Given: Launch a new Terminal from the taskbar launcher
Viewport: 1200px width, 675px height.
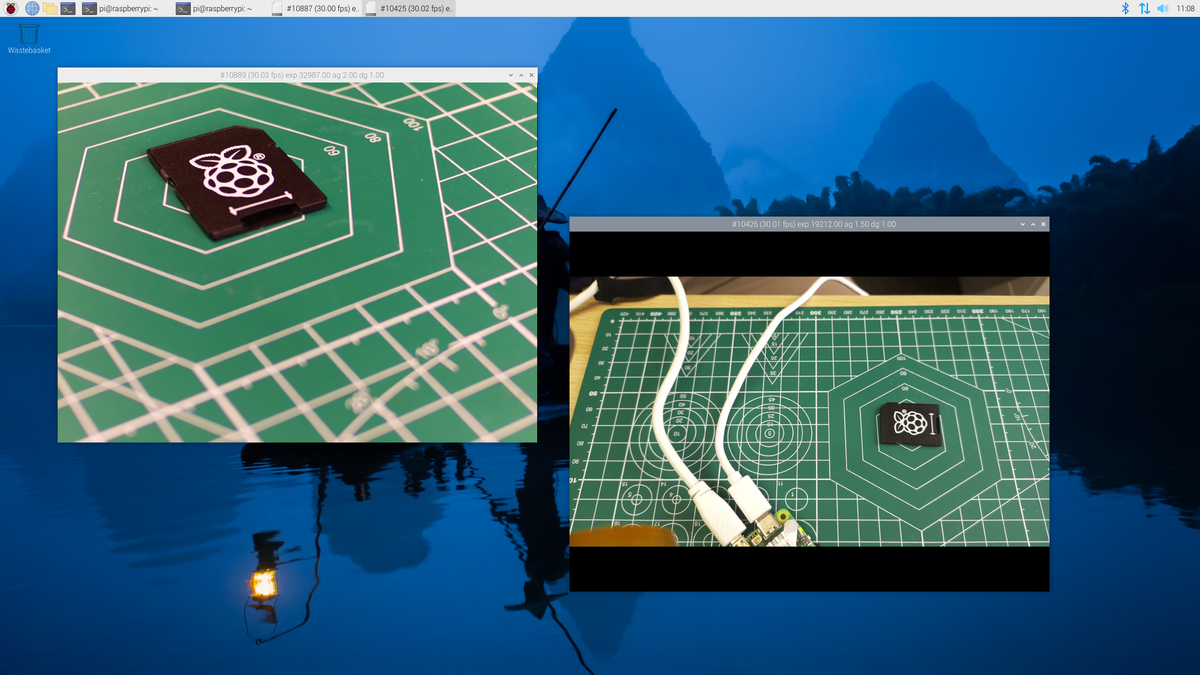Looking at the screenshot, I should pyautogui.click(x=66, y=8).
